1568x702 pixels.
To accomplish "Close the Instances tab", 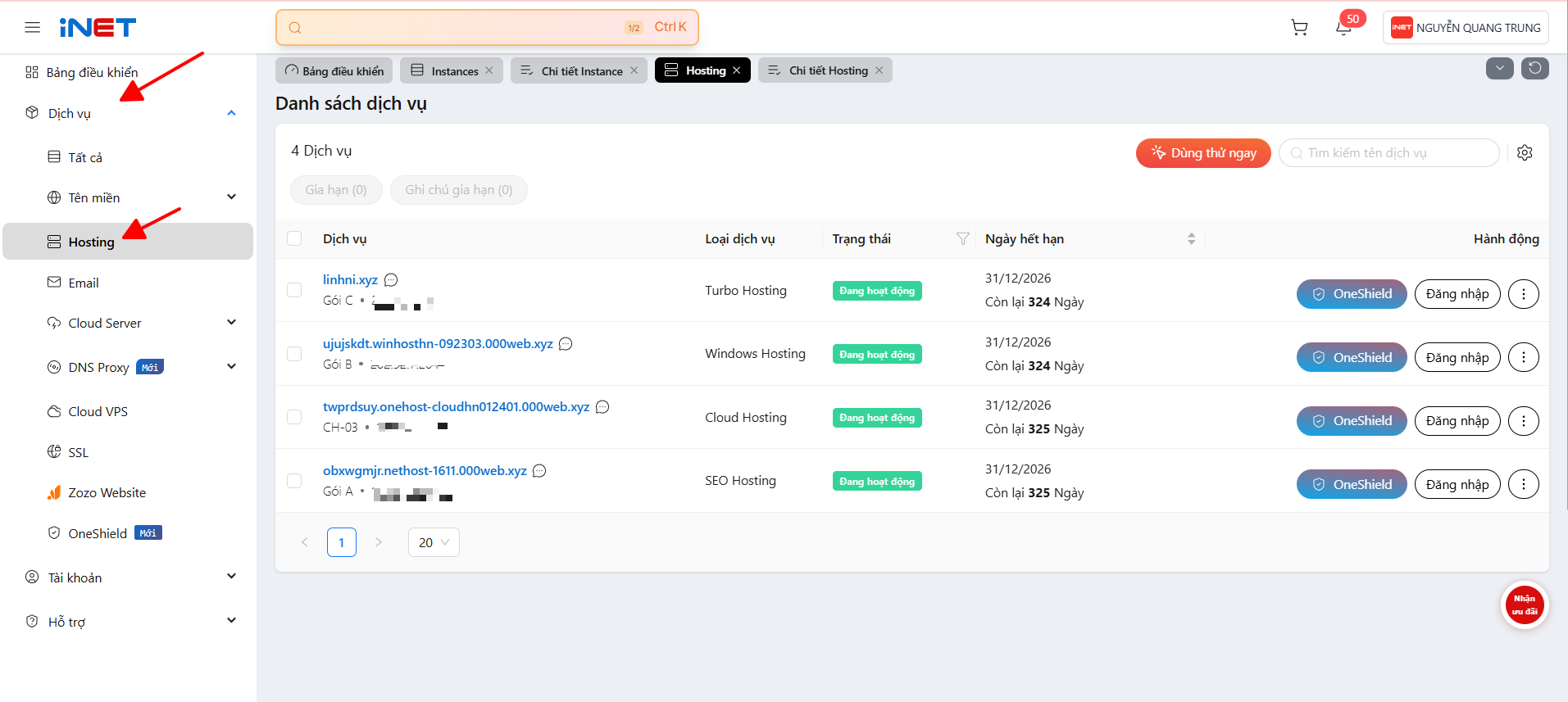I will (x=489, y=70).
